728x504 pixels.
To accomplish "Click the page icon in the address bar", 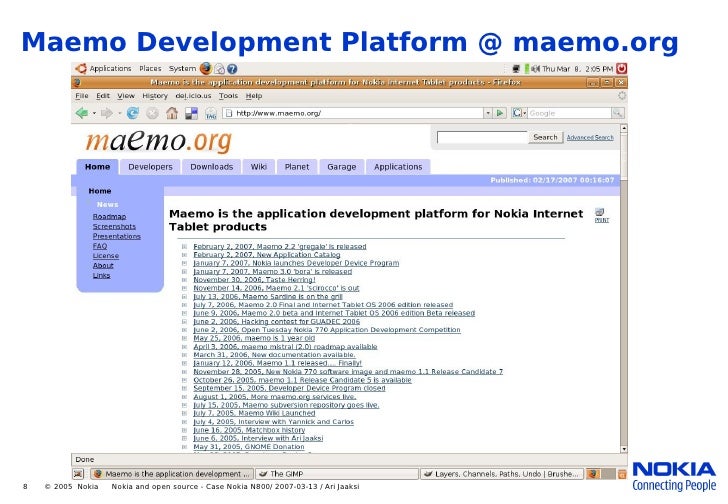I will (229, 113).
